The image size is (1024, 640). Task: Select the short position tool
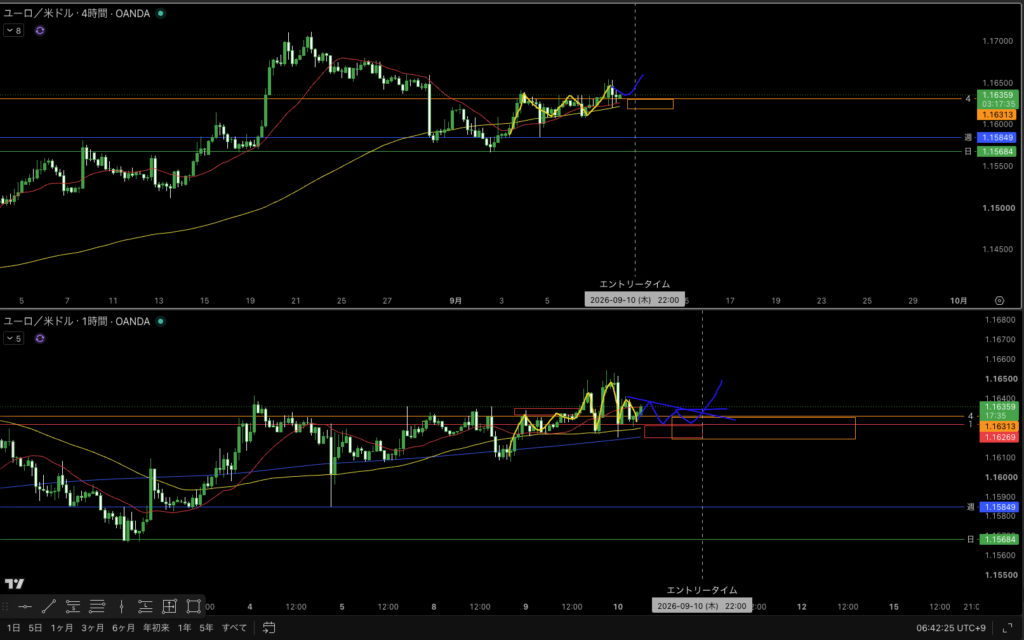click(73, 606)
